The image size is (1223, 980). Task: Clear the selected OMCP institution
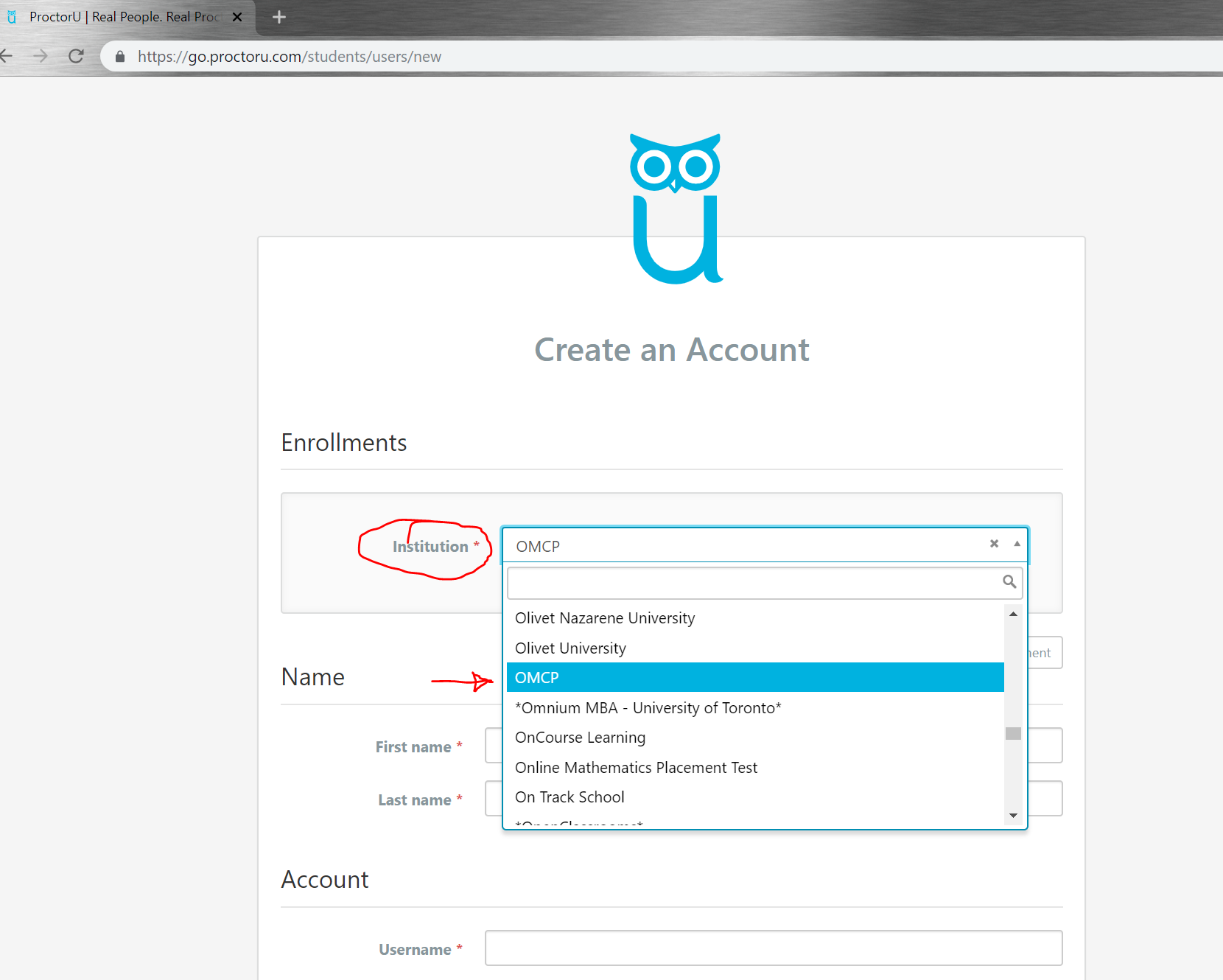[994, 544]
